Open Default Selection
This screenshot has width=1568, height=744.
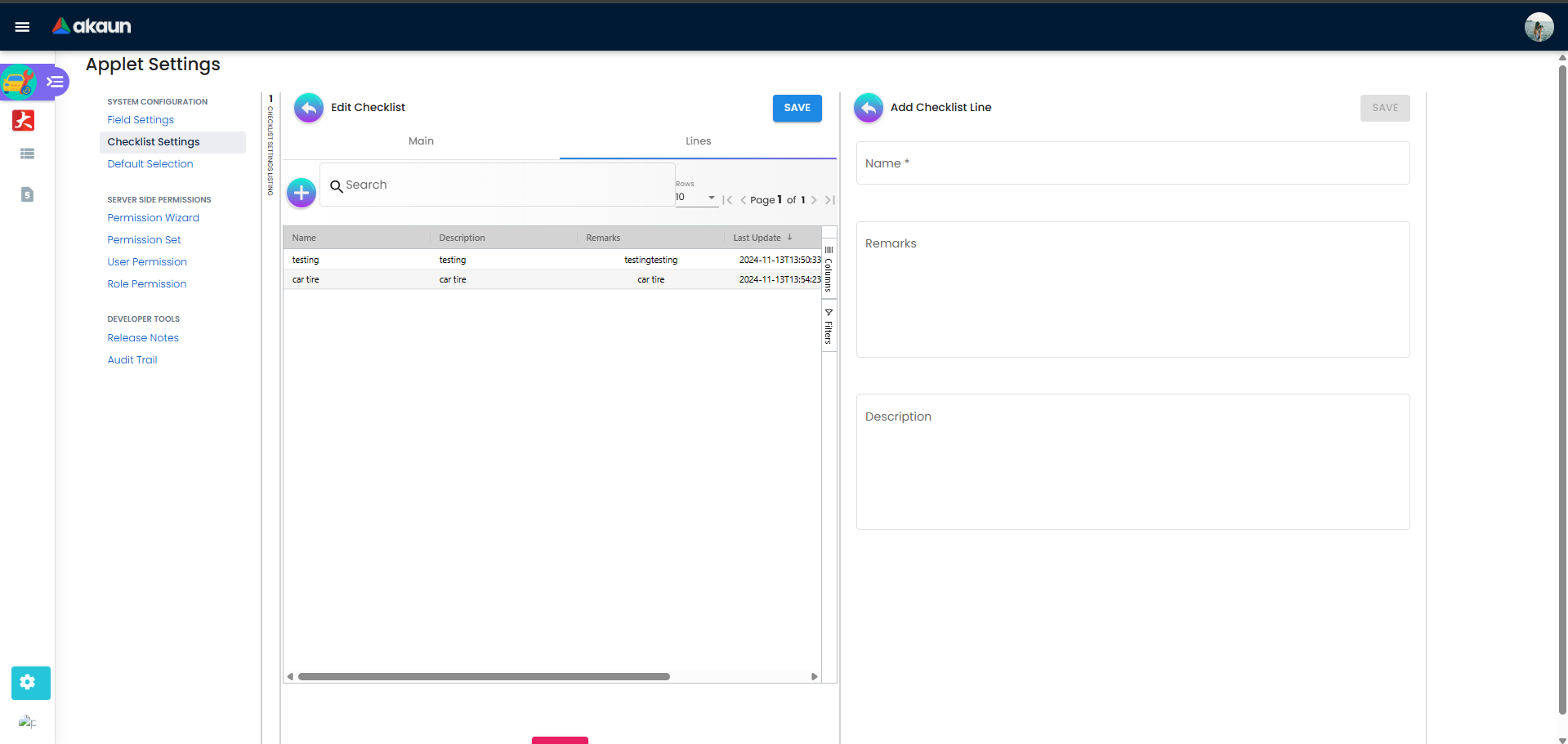150,164
